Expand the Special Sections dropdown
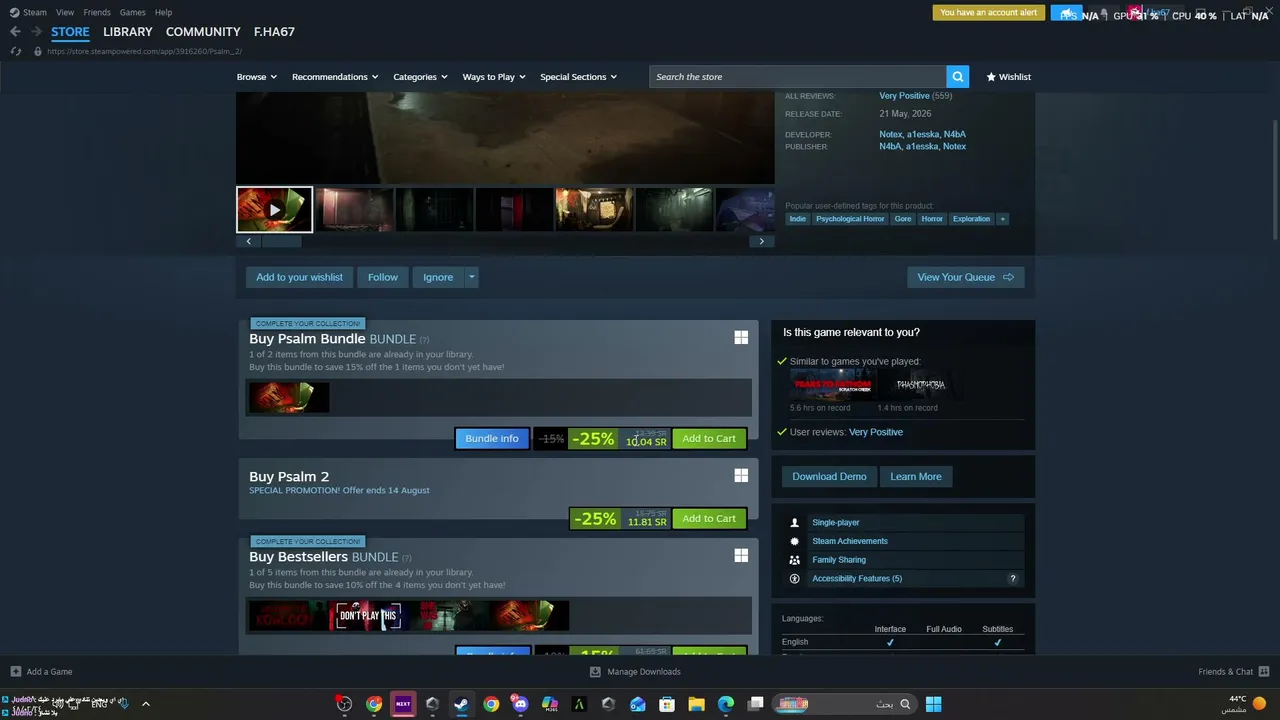1280x720 pixels. click(x=578, y=77)
